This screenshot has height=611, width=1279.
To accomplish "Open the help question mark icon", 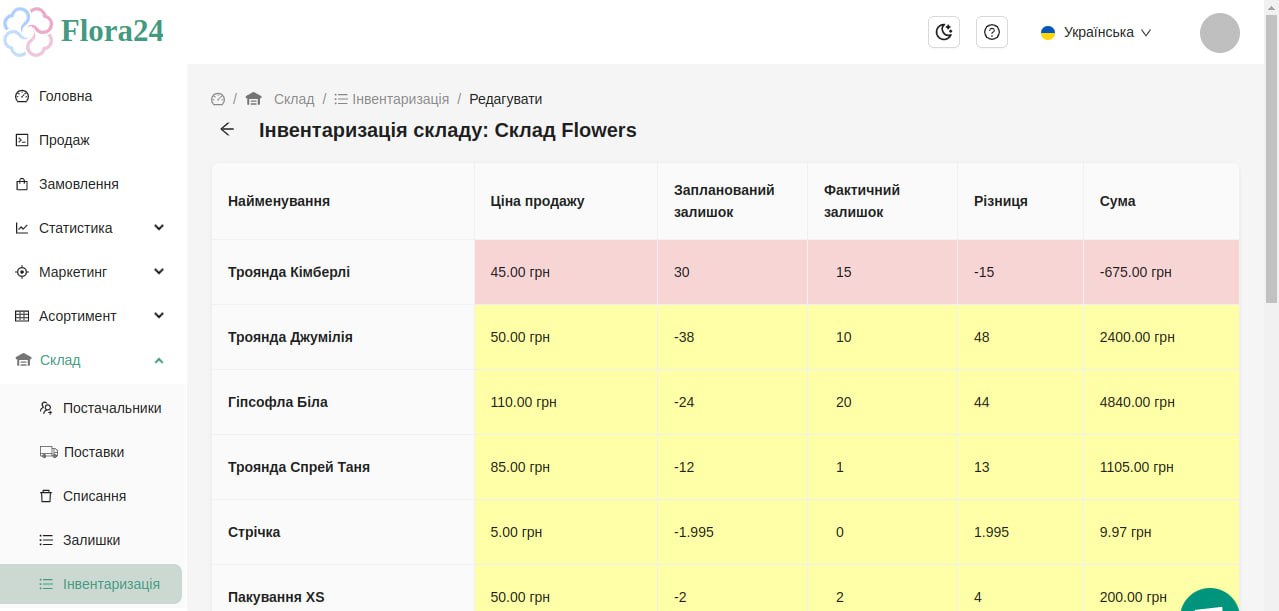I will [x=992, y=32].
